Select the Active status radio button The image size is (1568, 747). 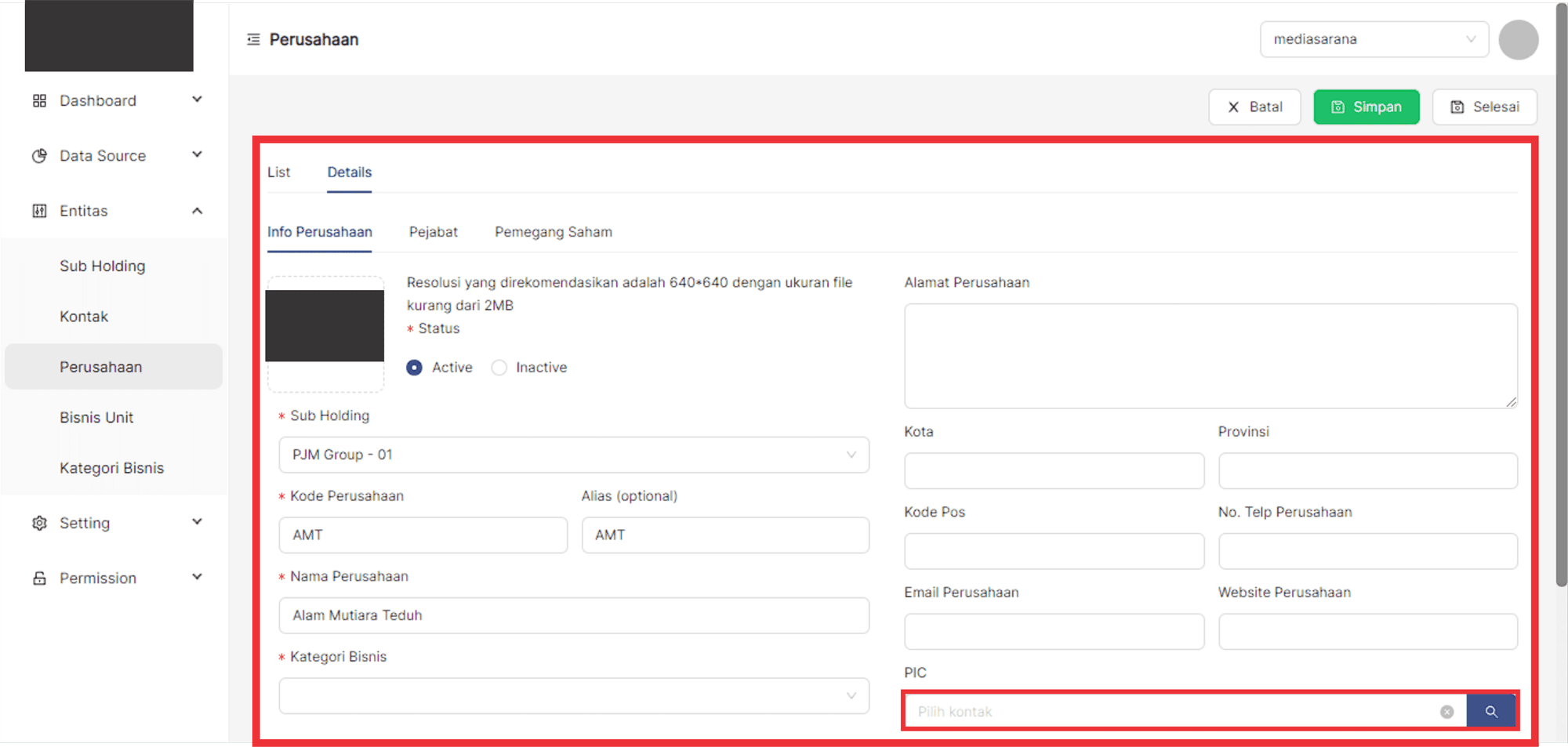[415, 368]
